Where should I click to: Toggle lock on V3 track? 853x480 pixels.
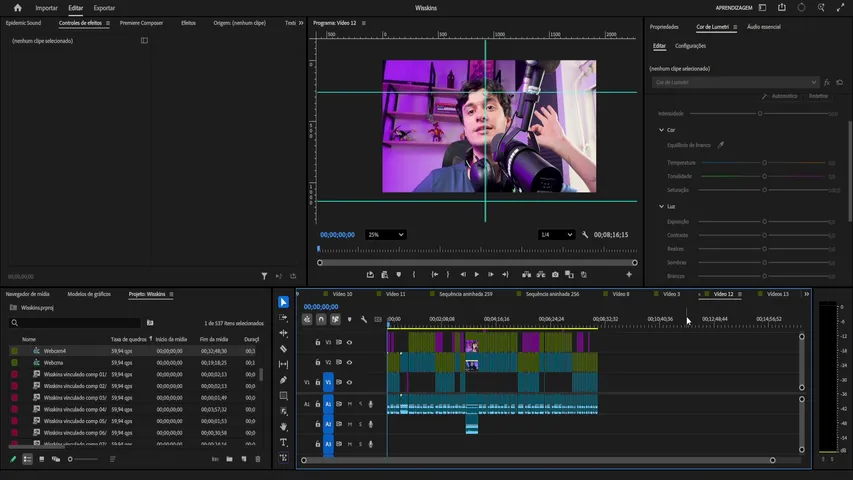(318, 342)
